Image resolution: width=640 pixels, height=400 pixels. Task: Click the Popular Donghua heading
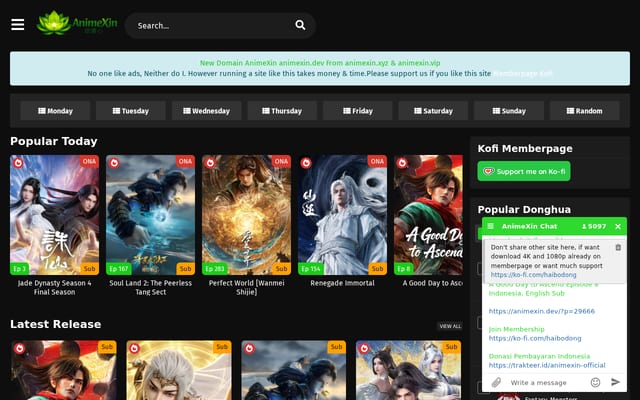[524, 209]
